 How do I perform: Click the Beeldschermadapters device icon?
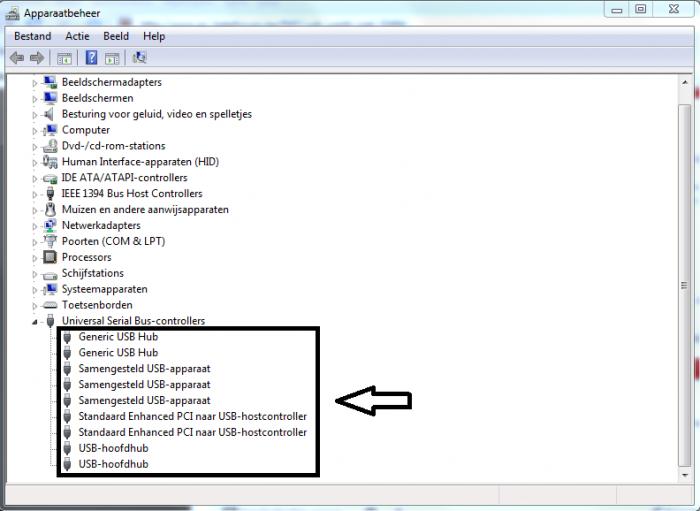click(x=50, y=82)
